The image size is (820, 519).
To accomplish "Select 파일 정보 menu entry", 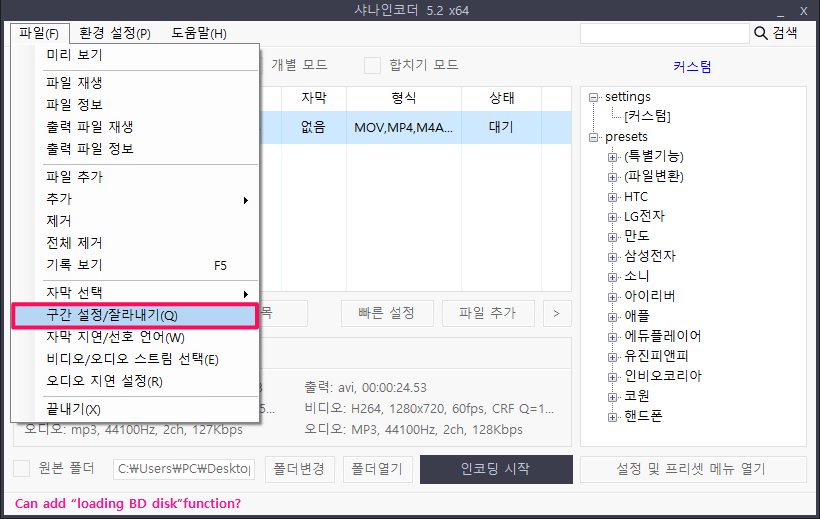I will click(135, 105).
